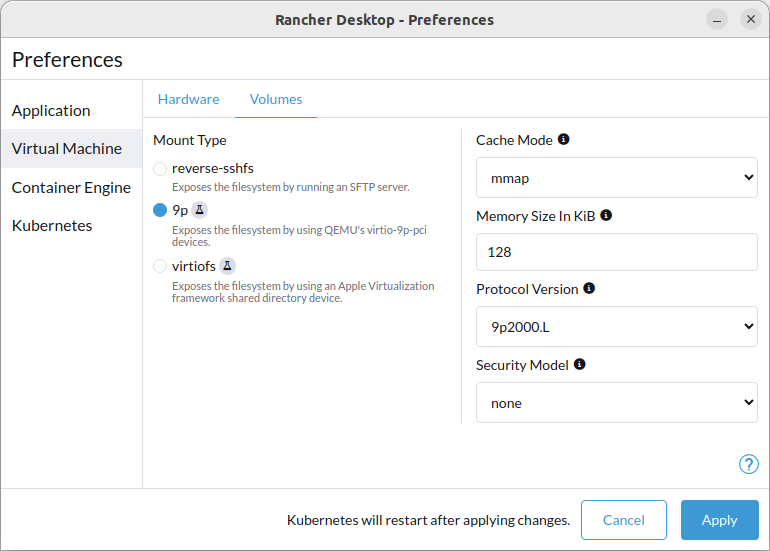Apply the preference changes
Viewport: 770px width, 551px height.
point(719,520)
